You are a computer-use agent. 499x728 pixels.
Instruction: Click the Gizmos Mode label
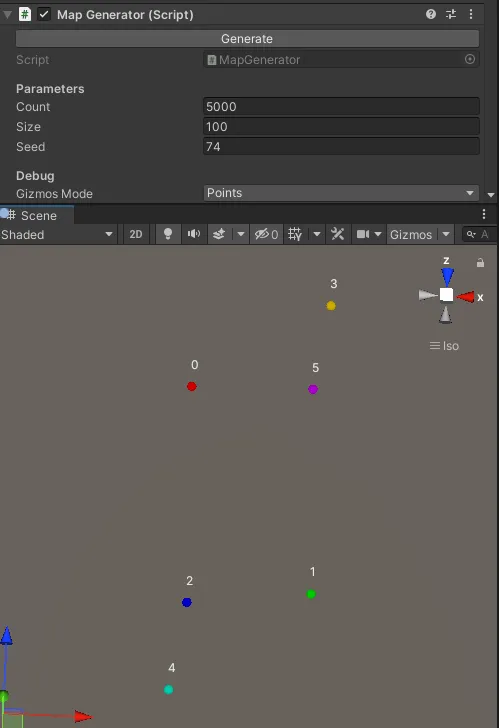pyautogui.click(x=54, y=194)
